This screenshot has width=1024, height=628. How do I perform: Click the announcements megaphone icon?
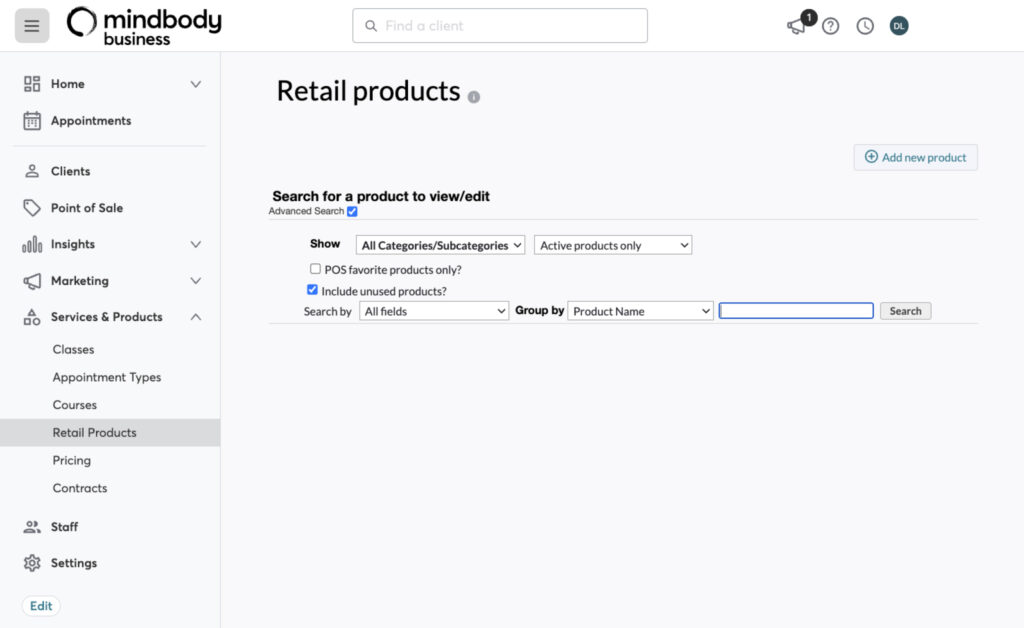click(x=796, y=26)
